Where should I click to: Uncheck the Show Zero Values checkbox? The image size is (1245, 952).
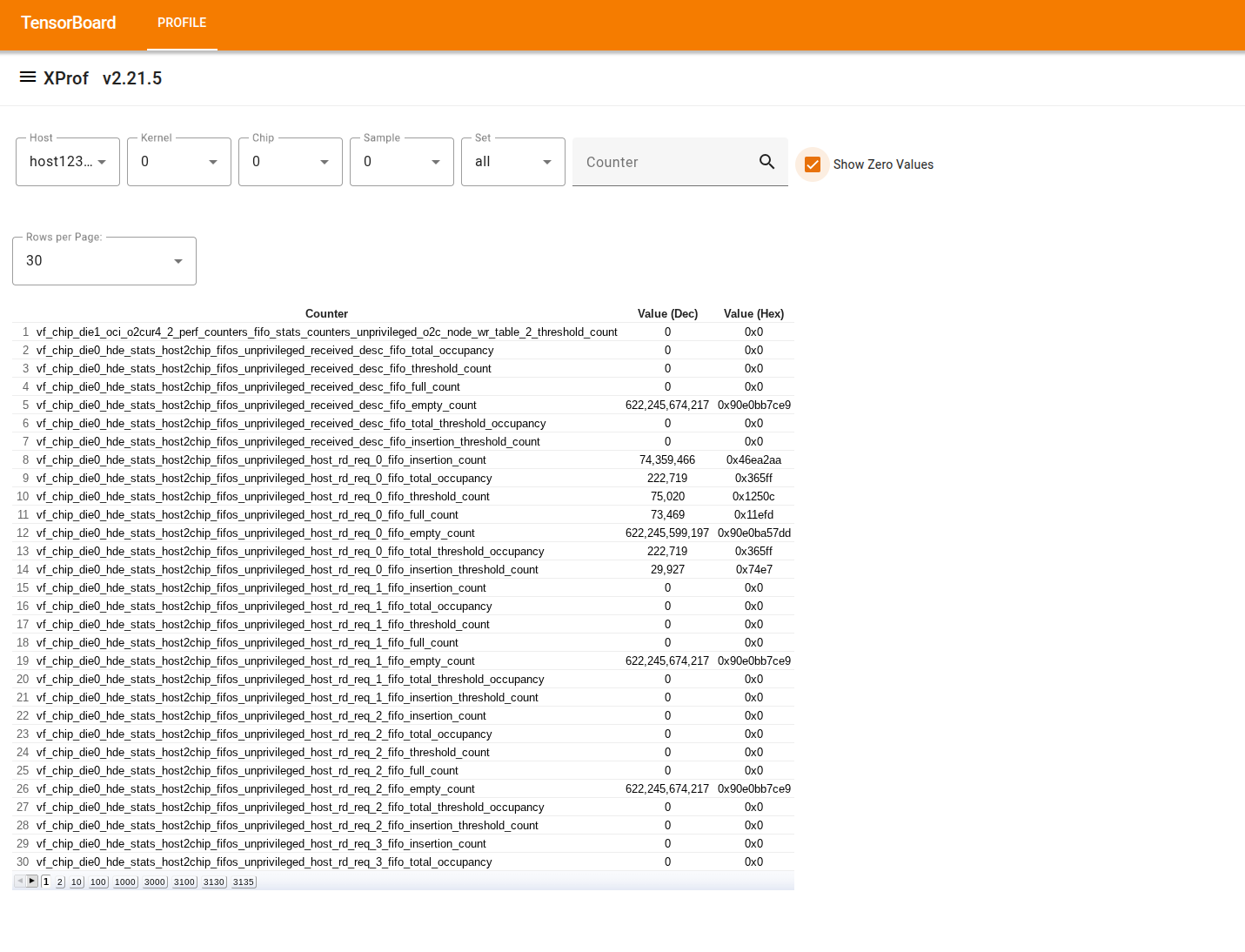point(812,164)
